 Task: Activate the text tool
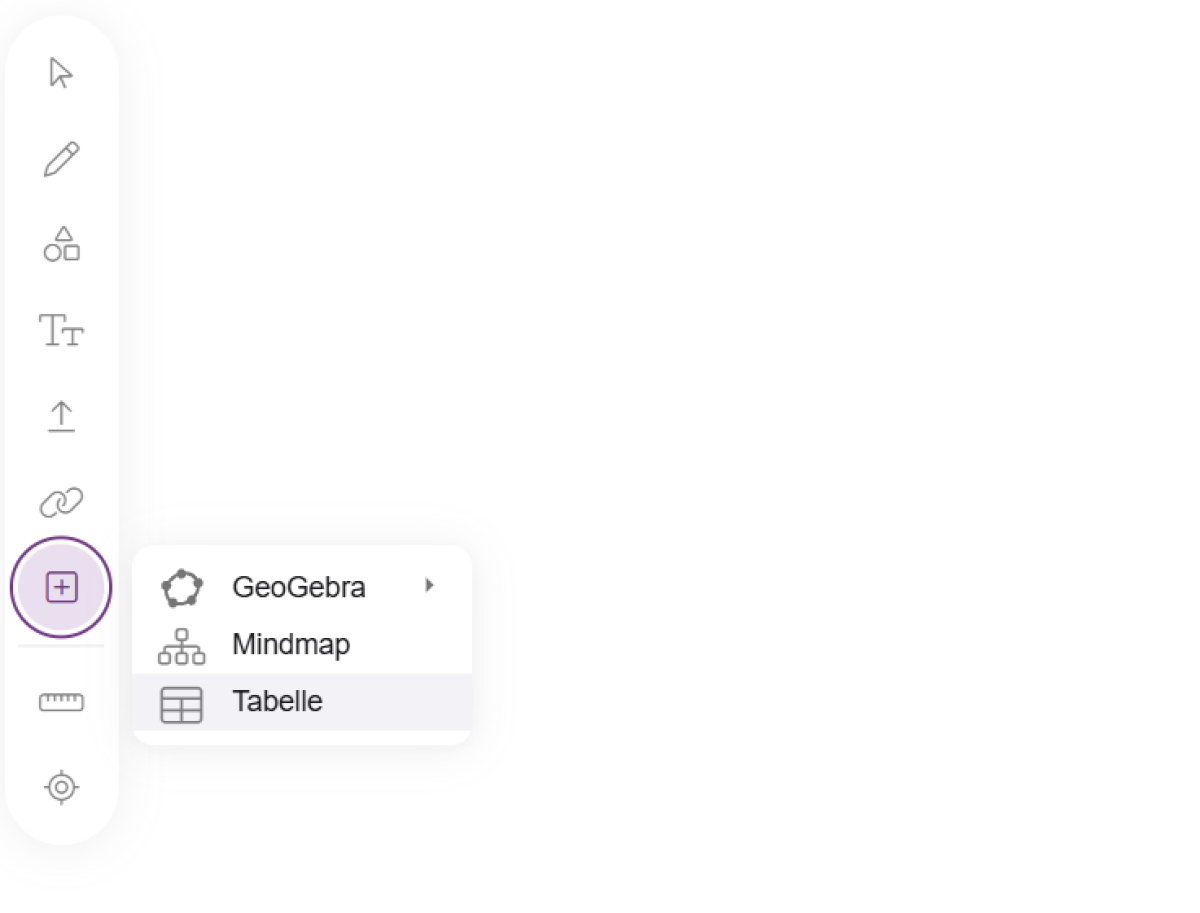tap(61, 330)
